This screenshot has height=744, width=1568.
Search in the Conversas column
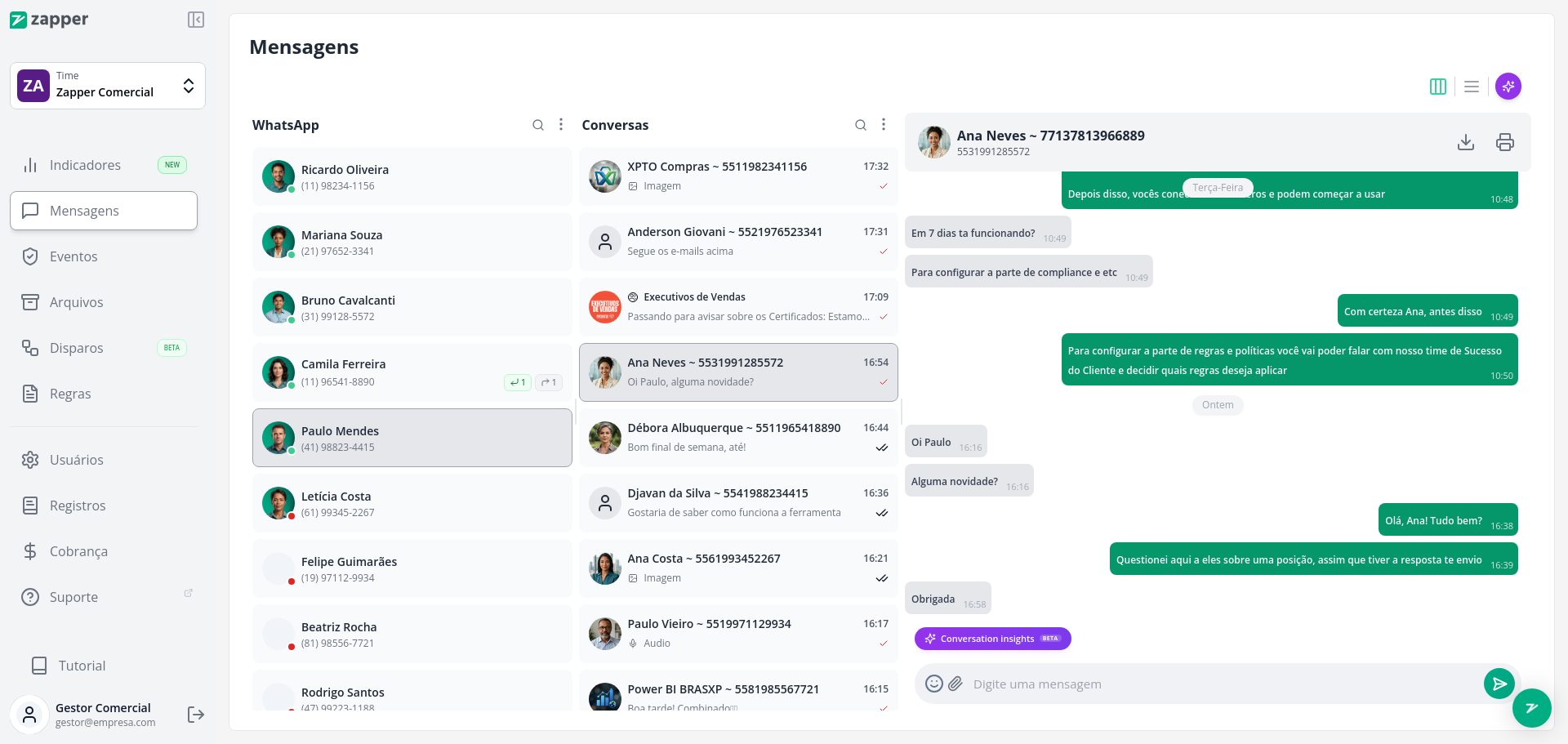[861, 125]
